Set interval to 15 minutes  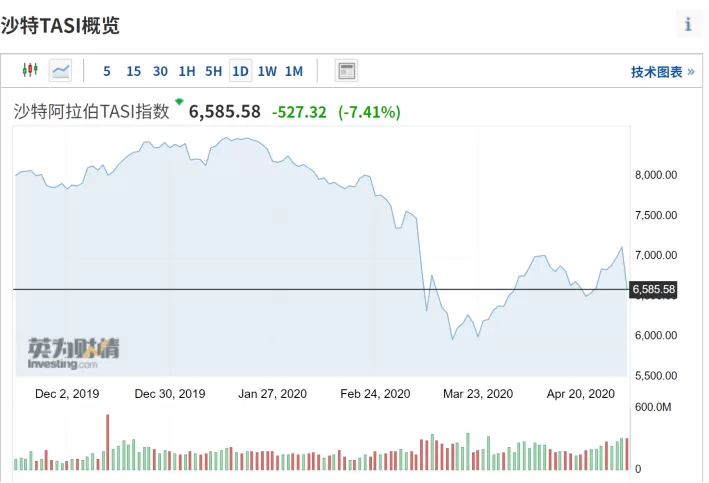click(133, 71)
